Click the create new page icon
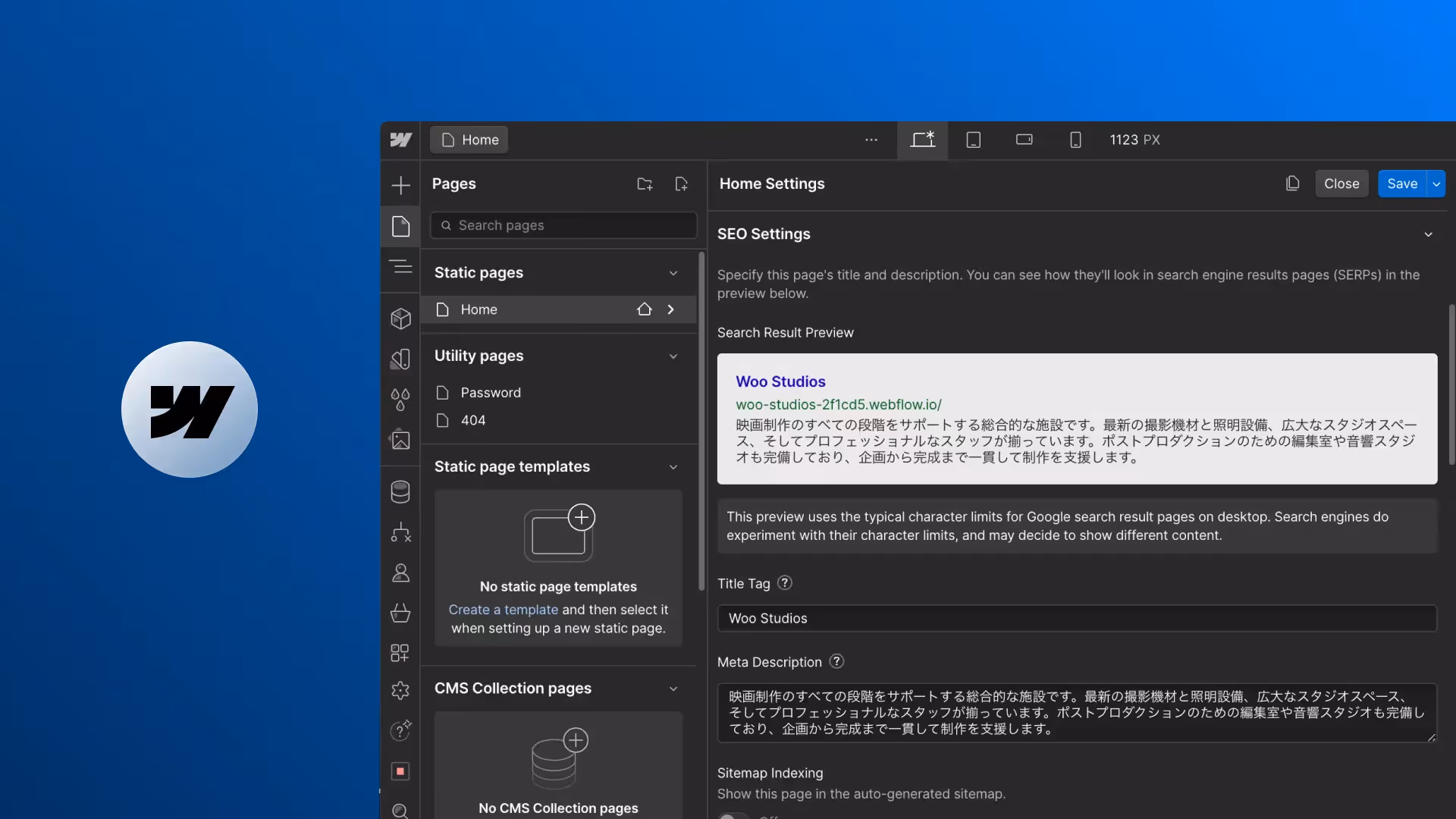This screenshot has height=819, width=1456. 681,184
